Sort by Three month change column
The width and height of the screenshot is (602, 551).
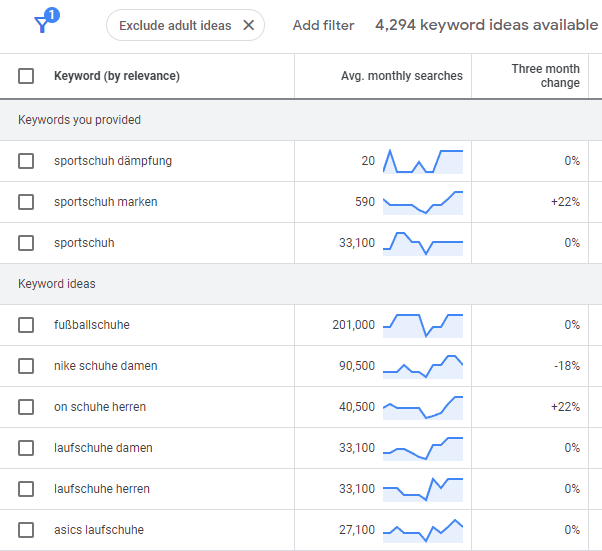(x=545, y=76)
